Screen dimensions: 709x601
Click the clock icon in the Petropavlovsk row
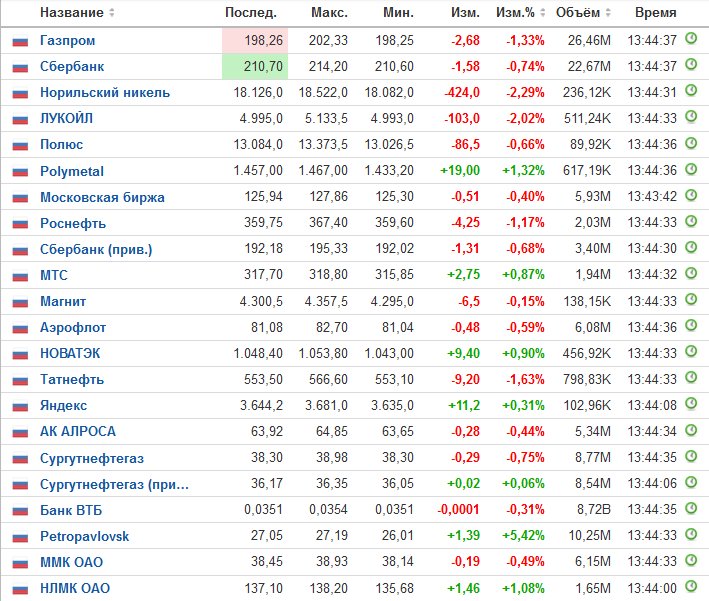pyautogui.click(x=691, y=534)
